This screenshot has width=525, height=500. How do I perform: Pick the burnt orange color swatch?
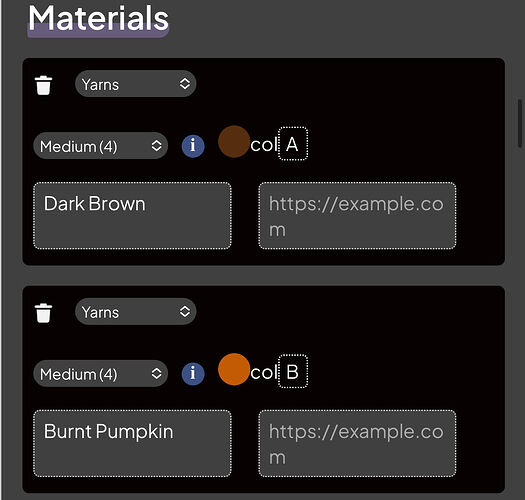click(234, 369)
